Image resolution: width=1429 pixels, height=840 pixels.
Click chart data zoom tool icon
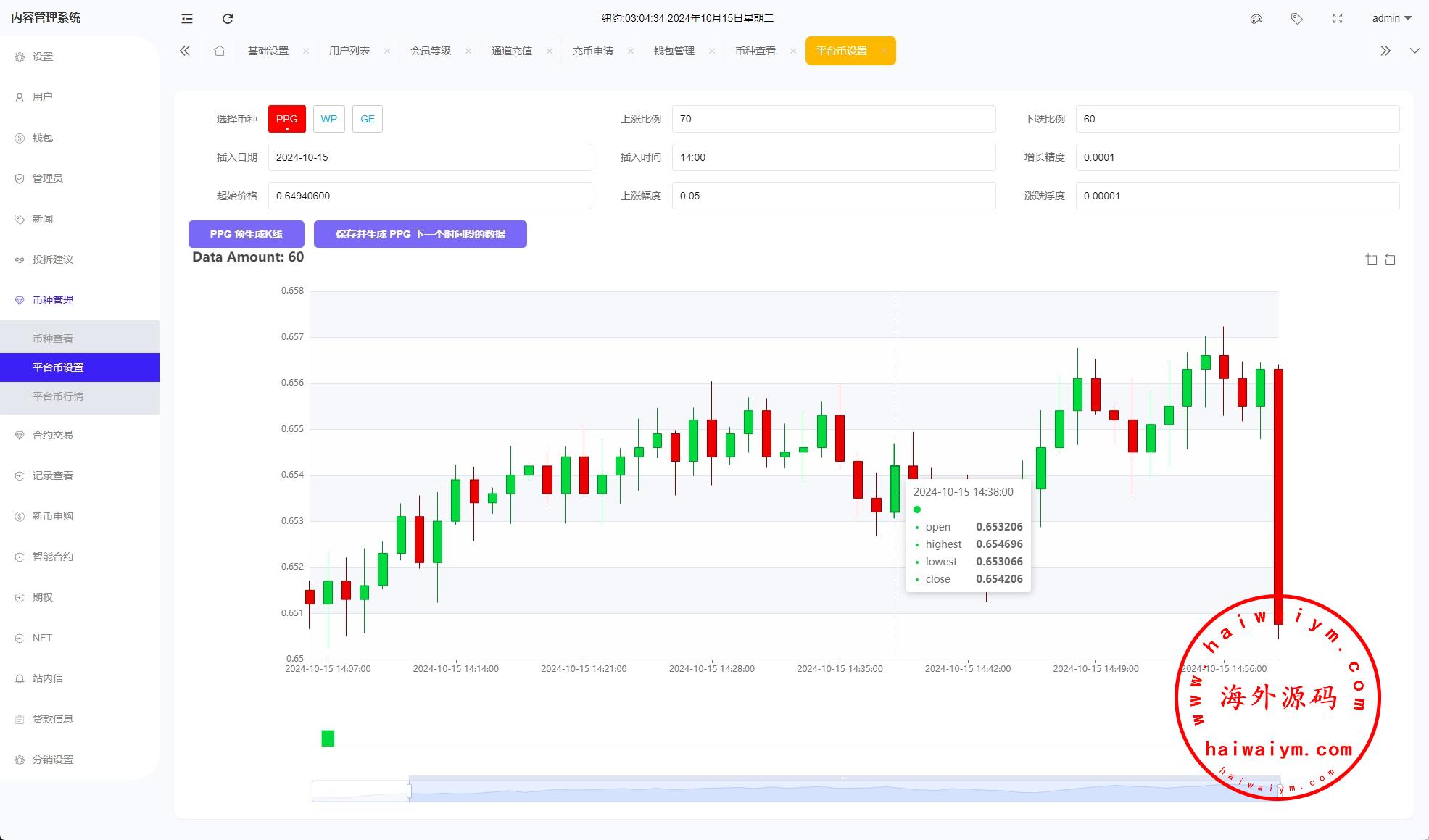(1371, 259)
